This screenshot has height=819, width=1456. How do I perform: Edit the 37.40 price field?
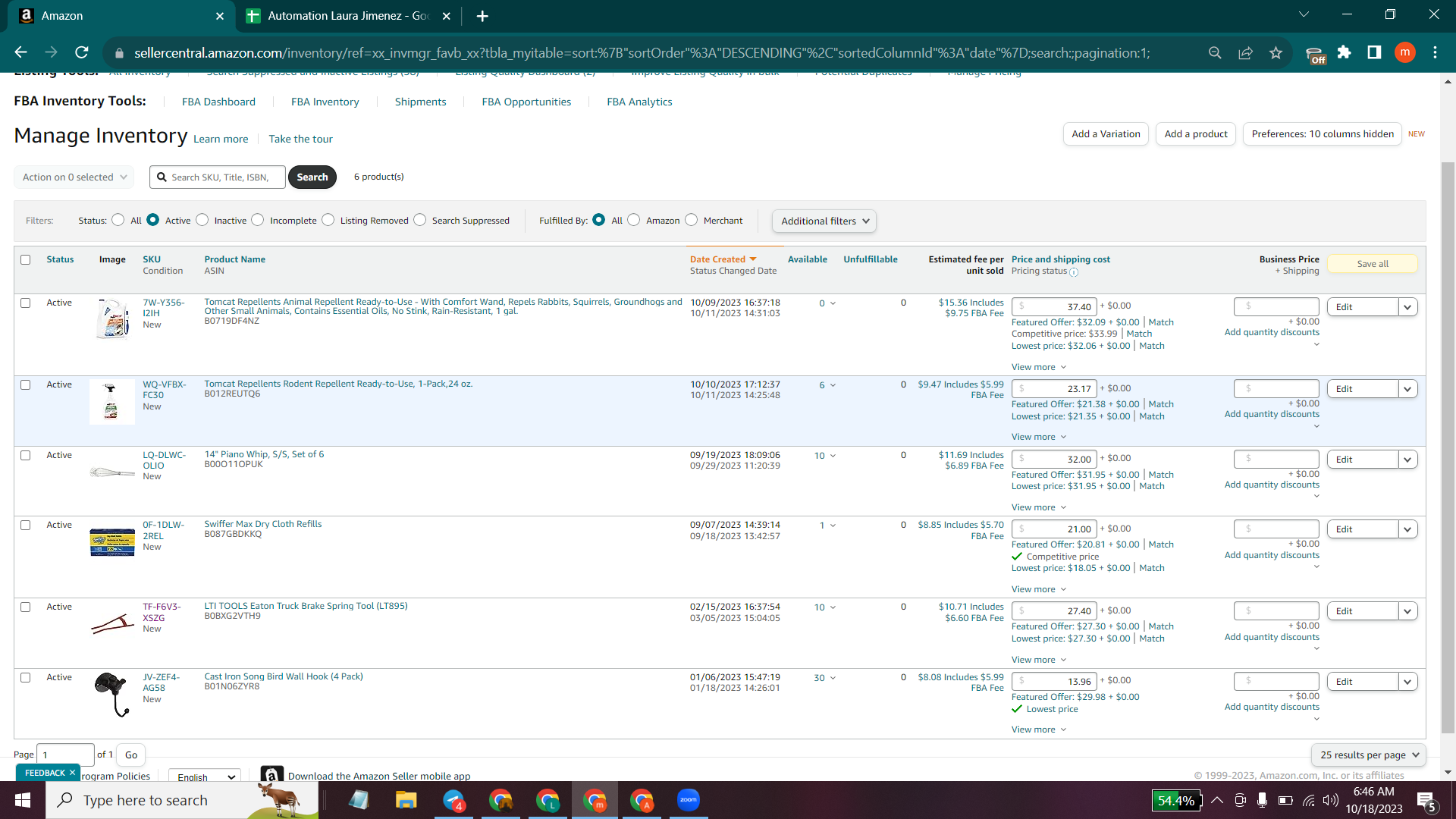click(1054, 307)
